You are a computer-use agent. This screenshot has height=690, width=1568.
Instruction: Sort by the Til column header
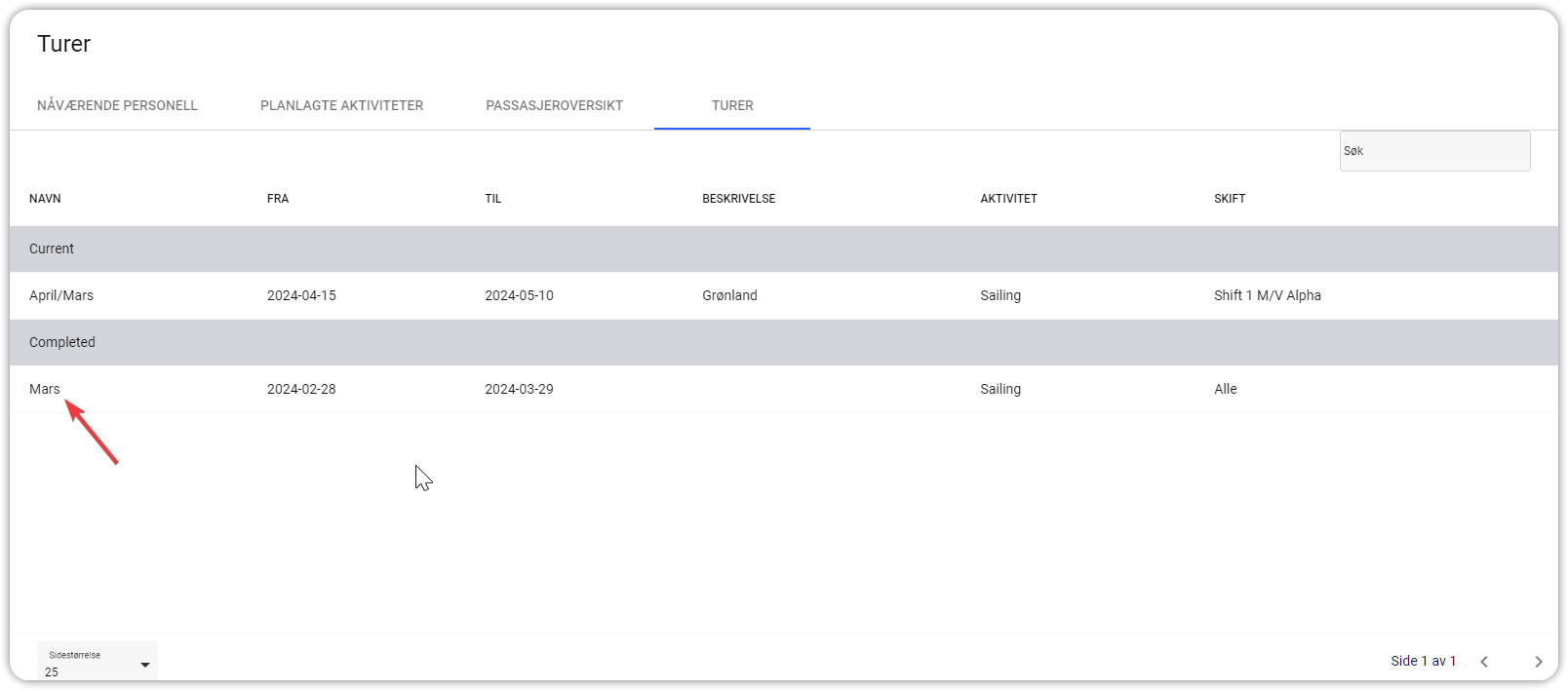pyautogui.click(x=492, y=199)
